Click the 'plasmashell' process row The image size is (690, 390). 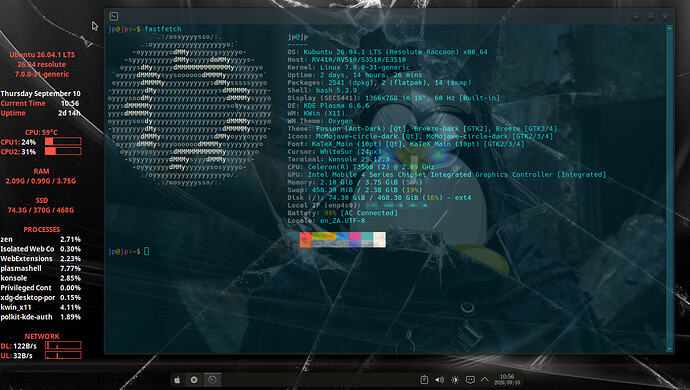pyautogui.click(x=40, y=269)
